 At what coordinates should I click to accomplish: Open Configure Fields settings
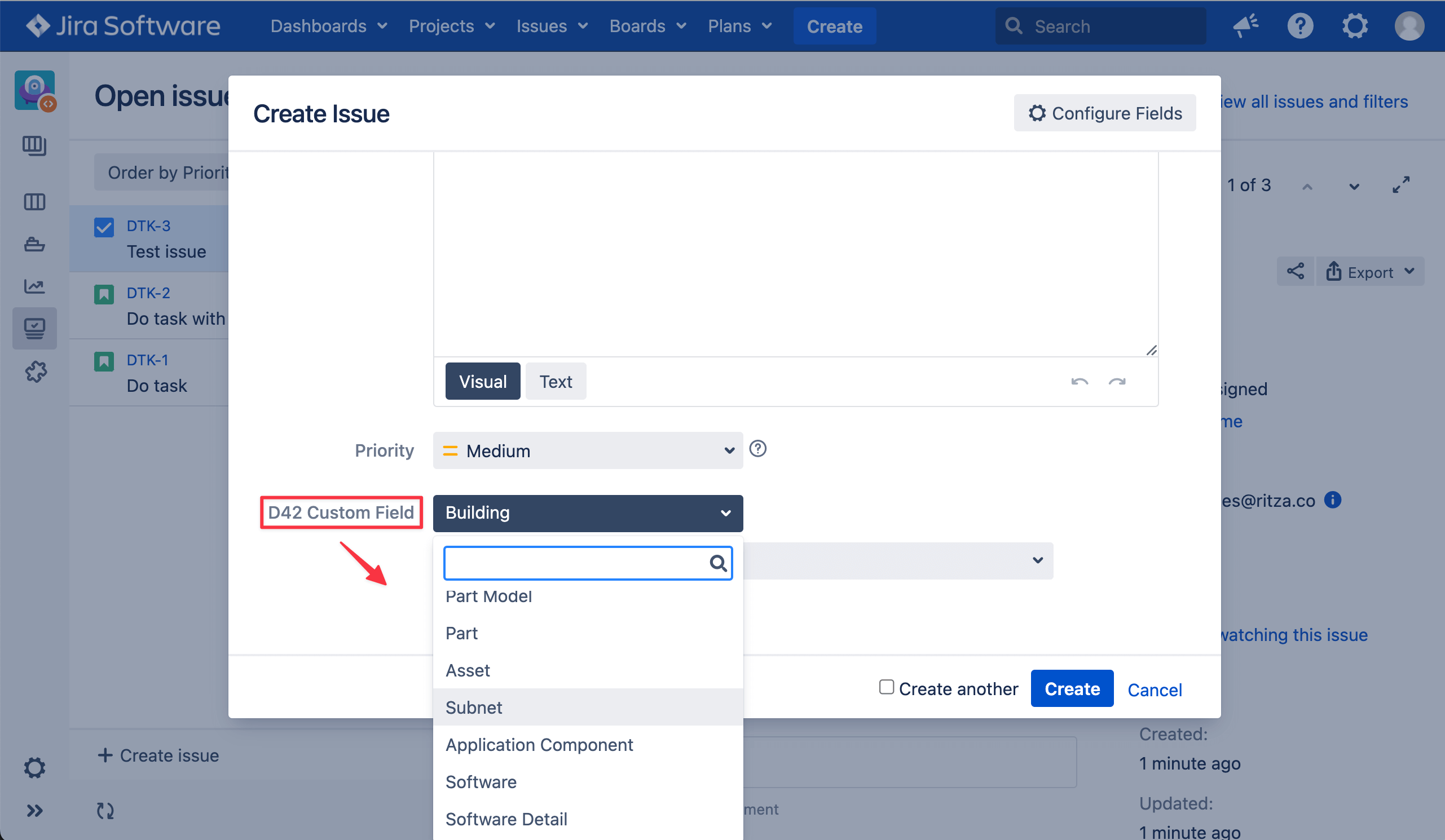(x=1104, y=113)
